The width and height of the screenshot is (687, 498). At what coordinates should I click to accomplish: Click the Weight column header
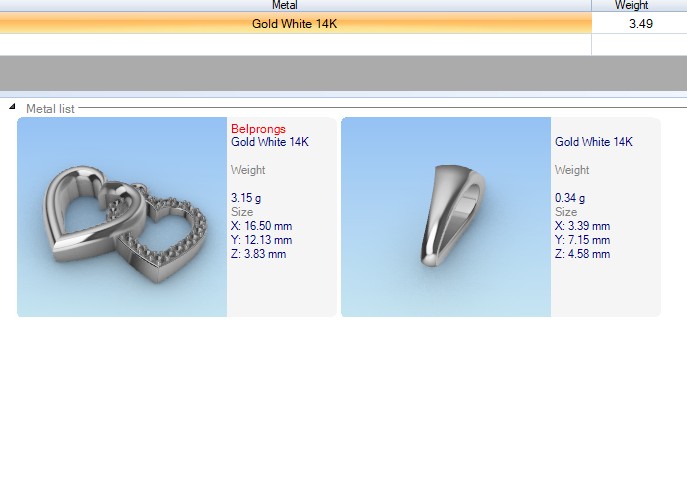click(x=631, y=6)
